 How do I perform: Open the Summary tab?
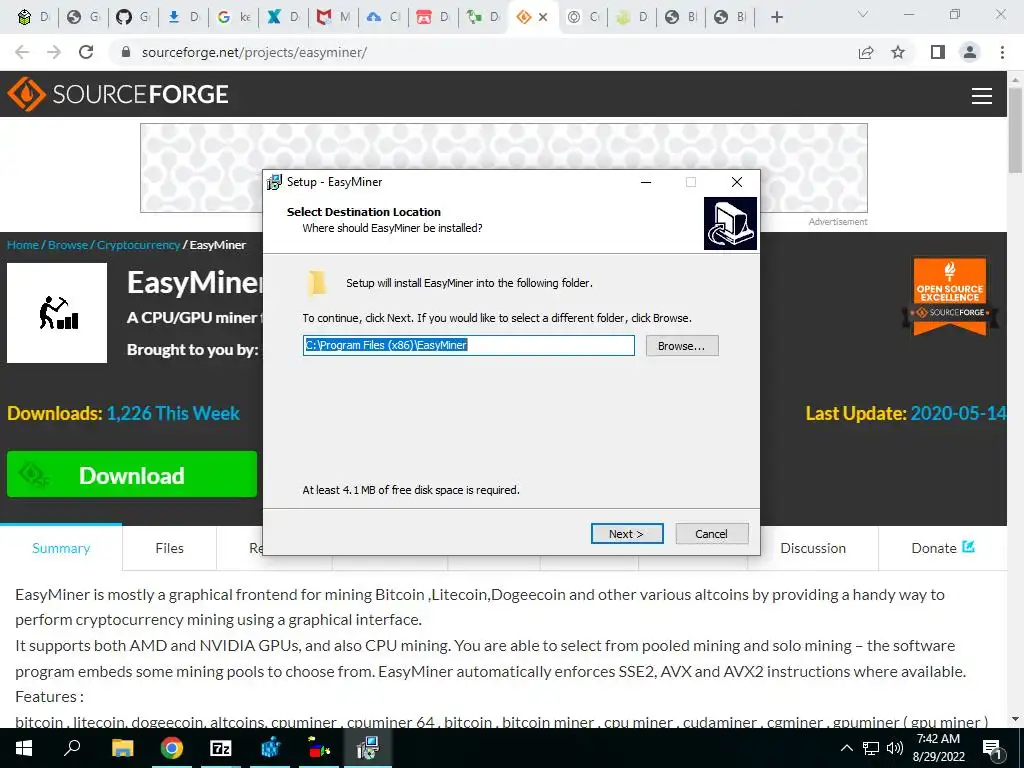click(61, 548)
